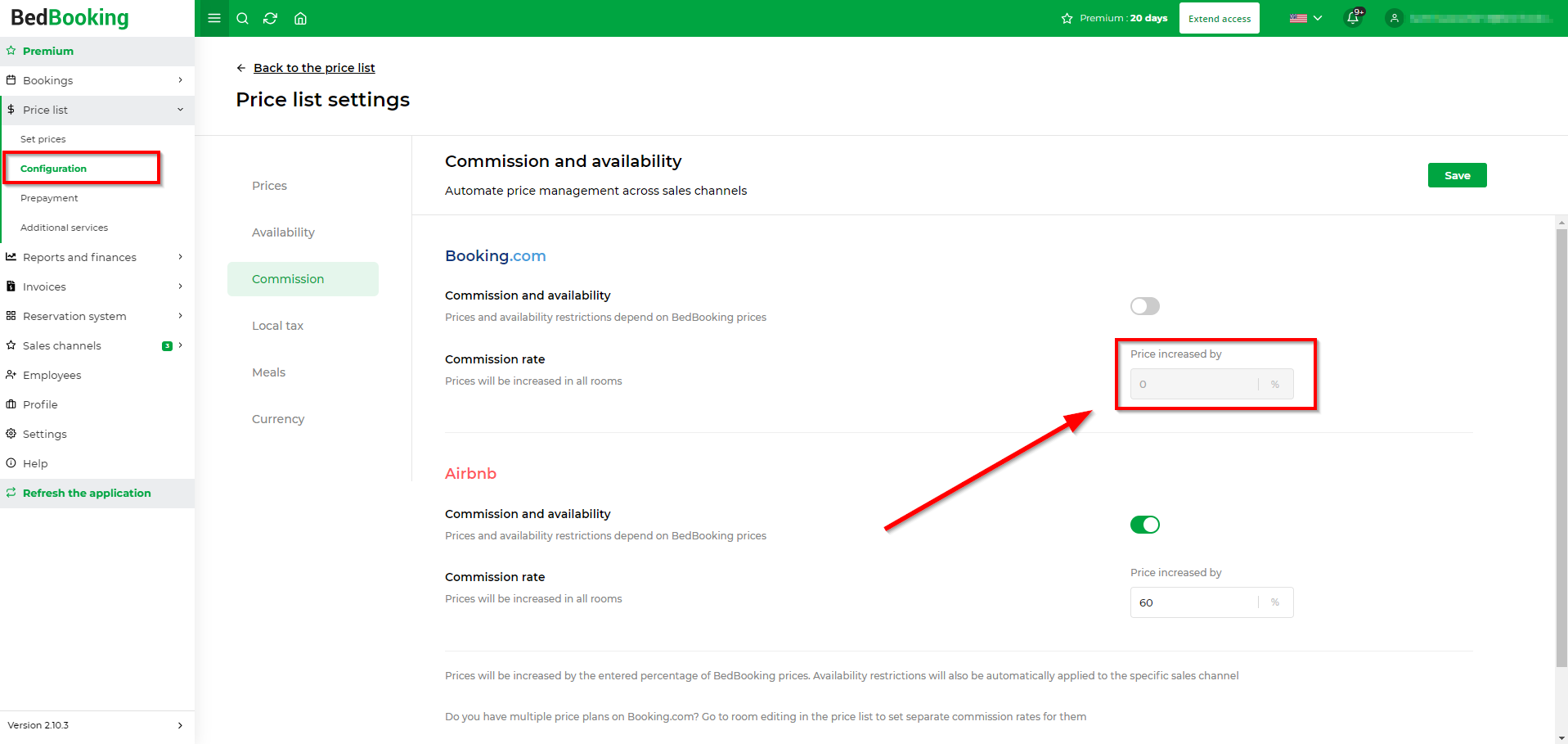Click the Price list dollar icon

click(x=11, y=110)
